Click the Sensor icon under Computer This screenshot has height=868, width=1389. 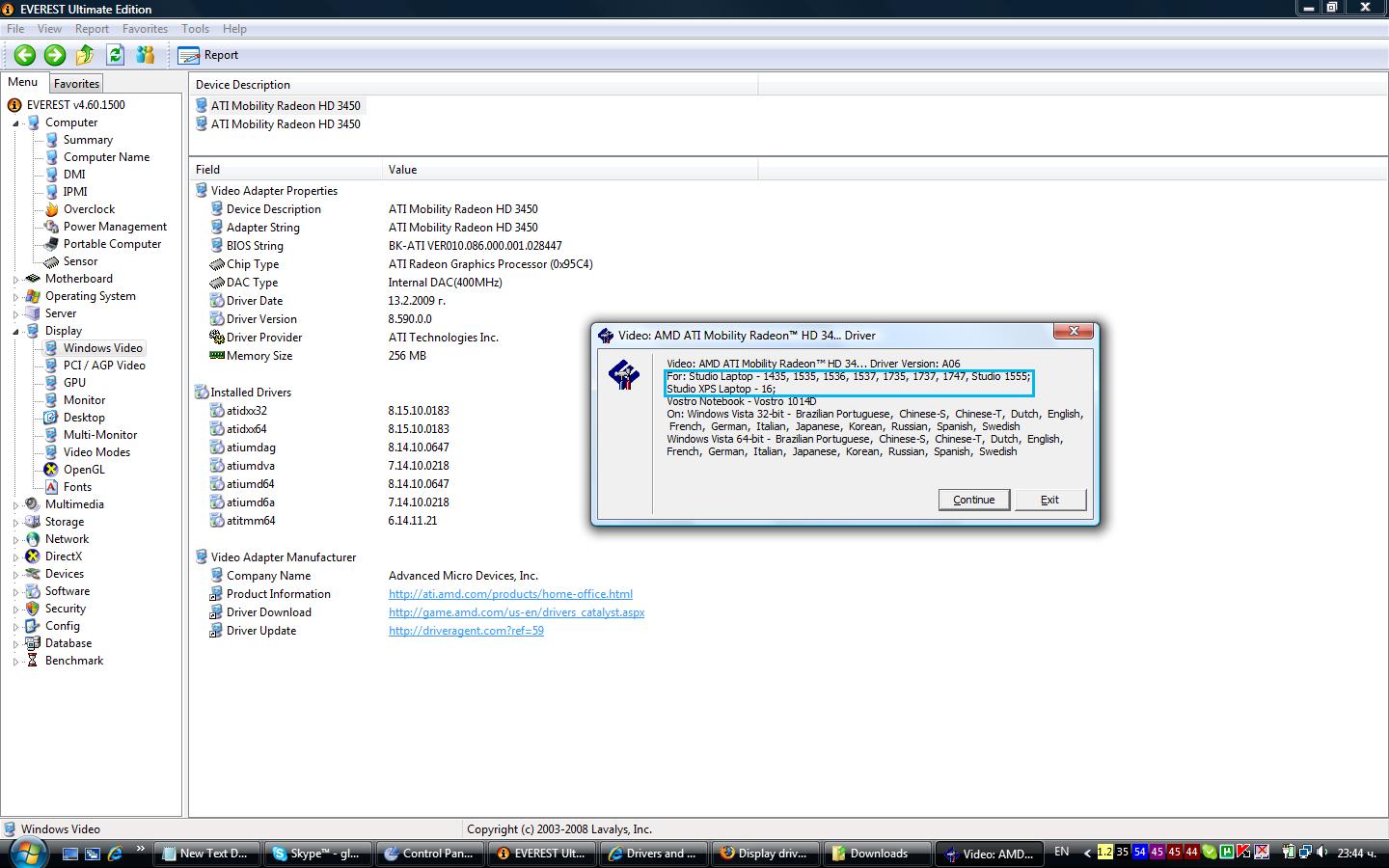pyautogui.click(x=52, y=261)
